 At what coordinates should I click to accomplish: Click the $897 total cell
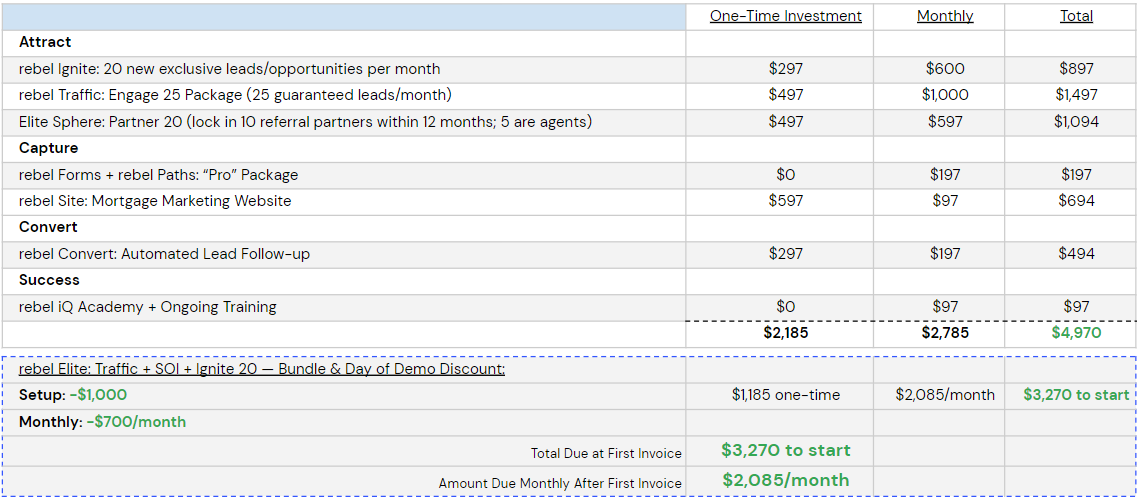click(x=1076, y=69)
